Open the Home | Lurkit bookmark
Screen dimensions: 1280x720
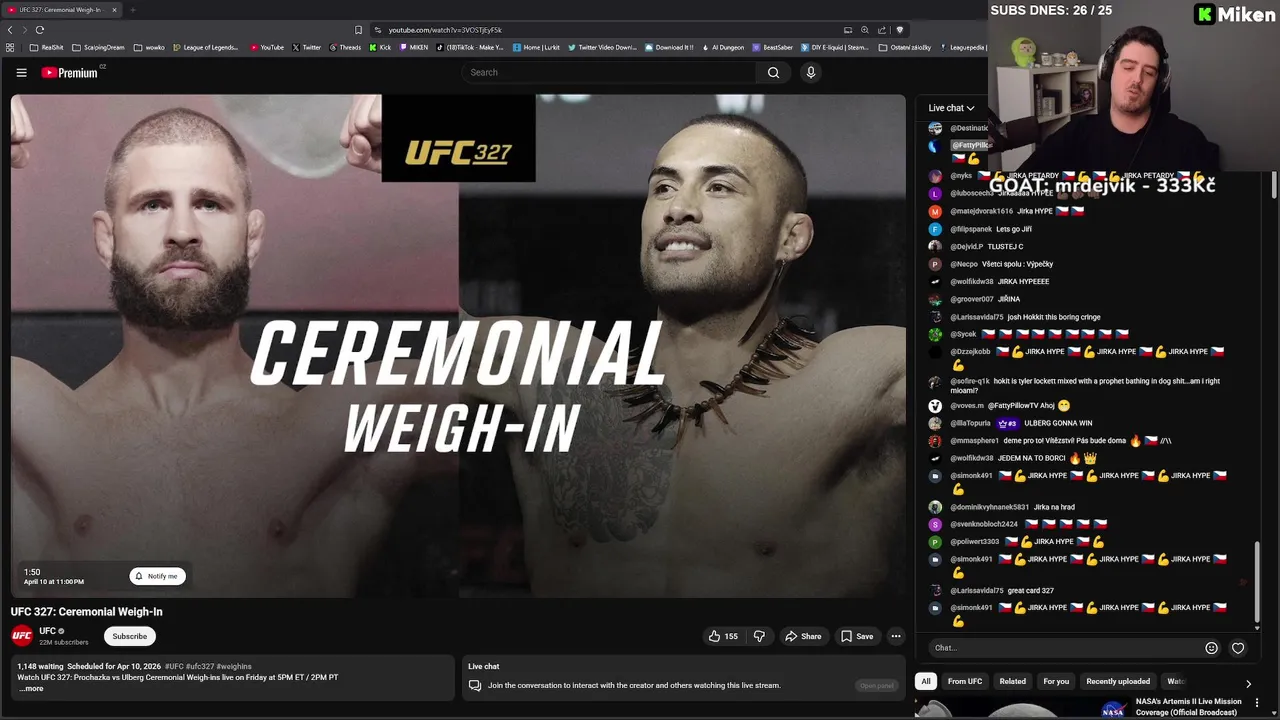[x=537, y=47]
